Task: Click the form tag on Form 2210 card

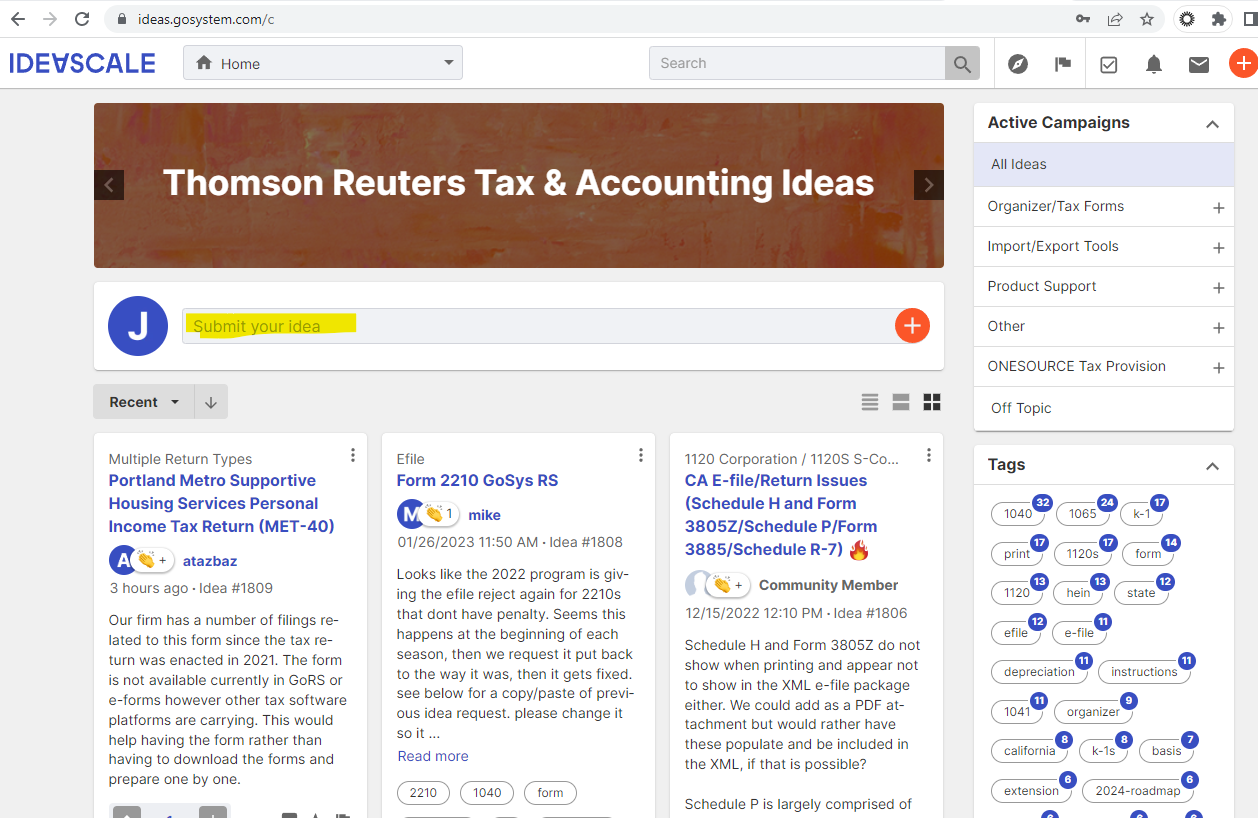Action: click(550, 793)
